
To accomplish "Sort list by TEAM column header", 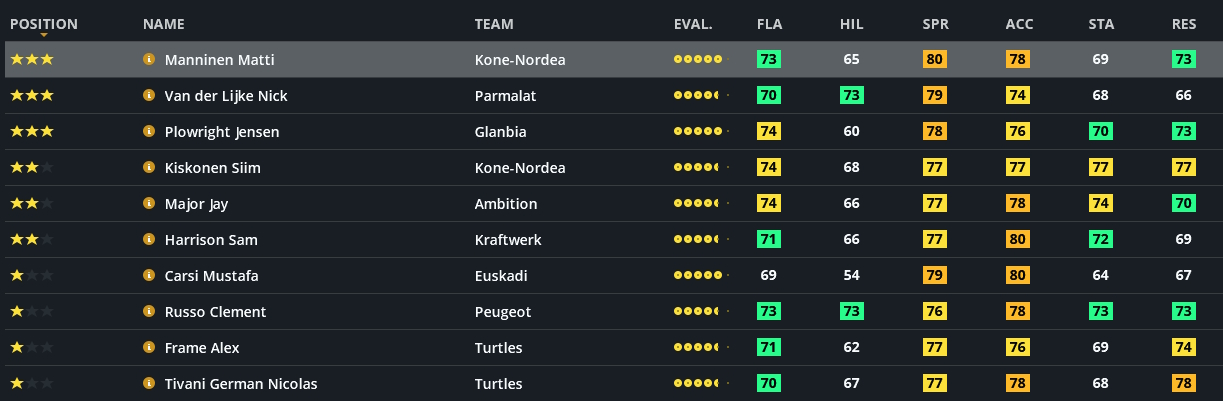I will click(495, 24).
